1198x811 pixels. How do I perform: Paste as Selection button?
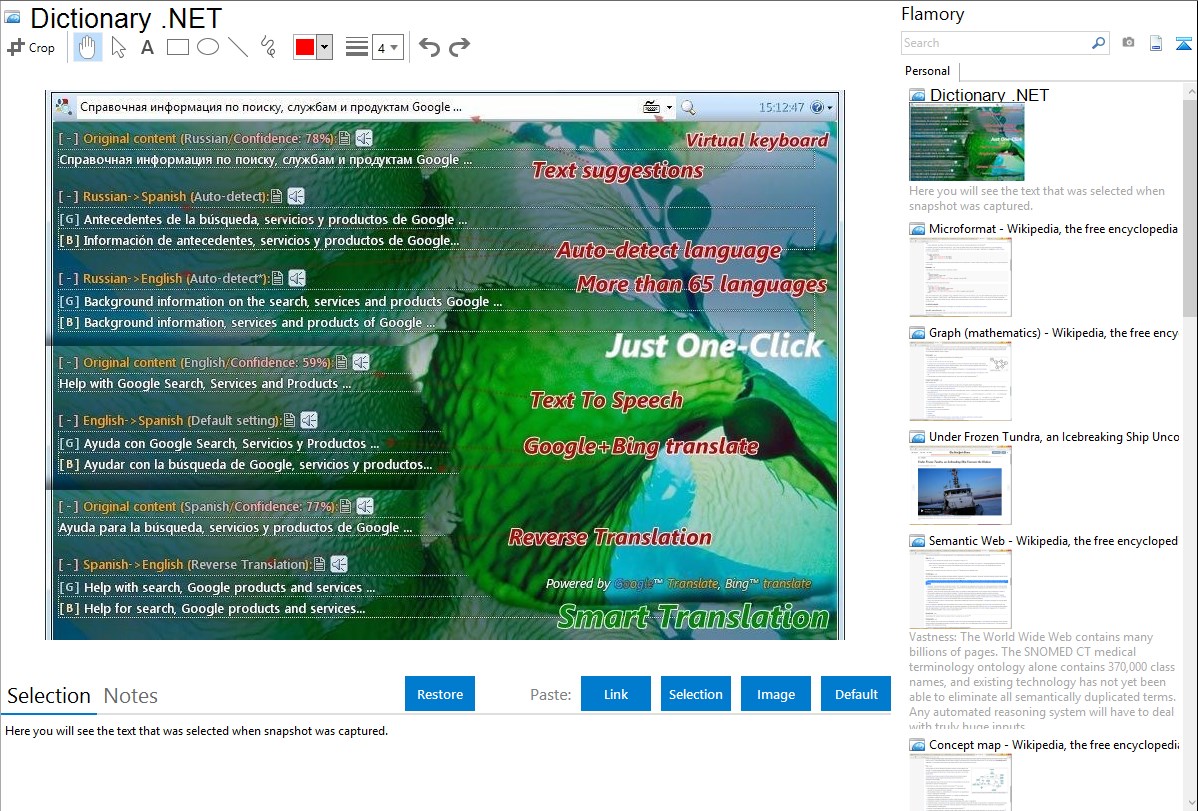click(695, 694)
